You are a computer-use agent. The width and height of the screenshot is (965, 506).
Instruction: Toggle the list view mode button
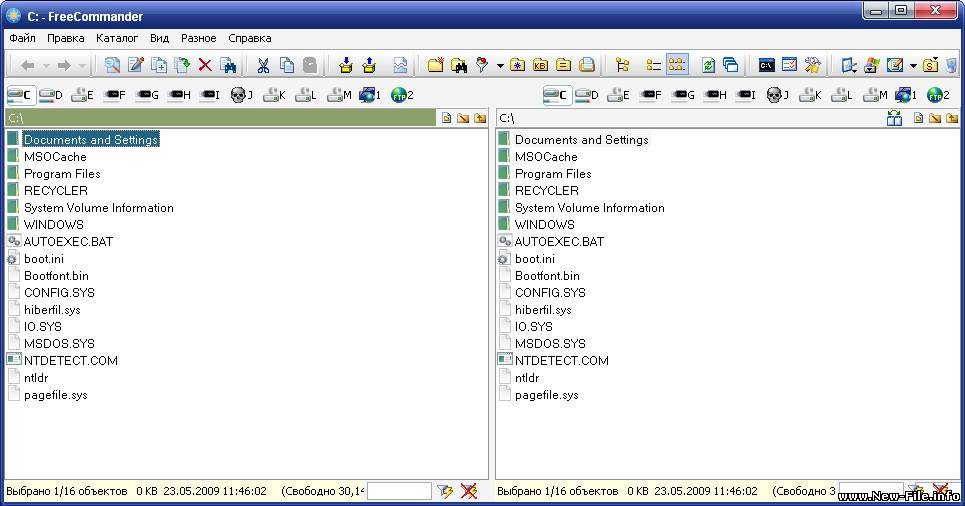tap(653, 66)
